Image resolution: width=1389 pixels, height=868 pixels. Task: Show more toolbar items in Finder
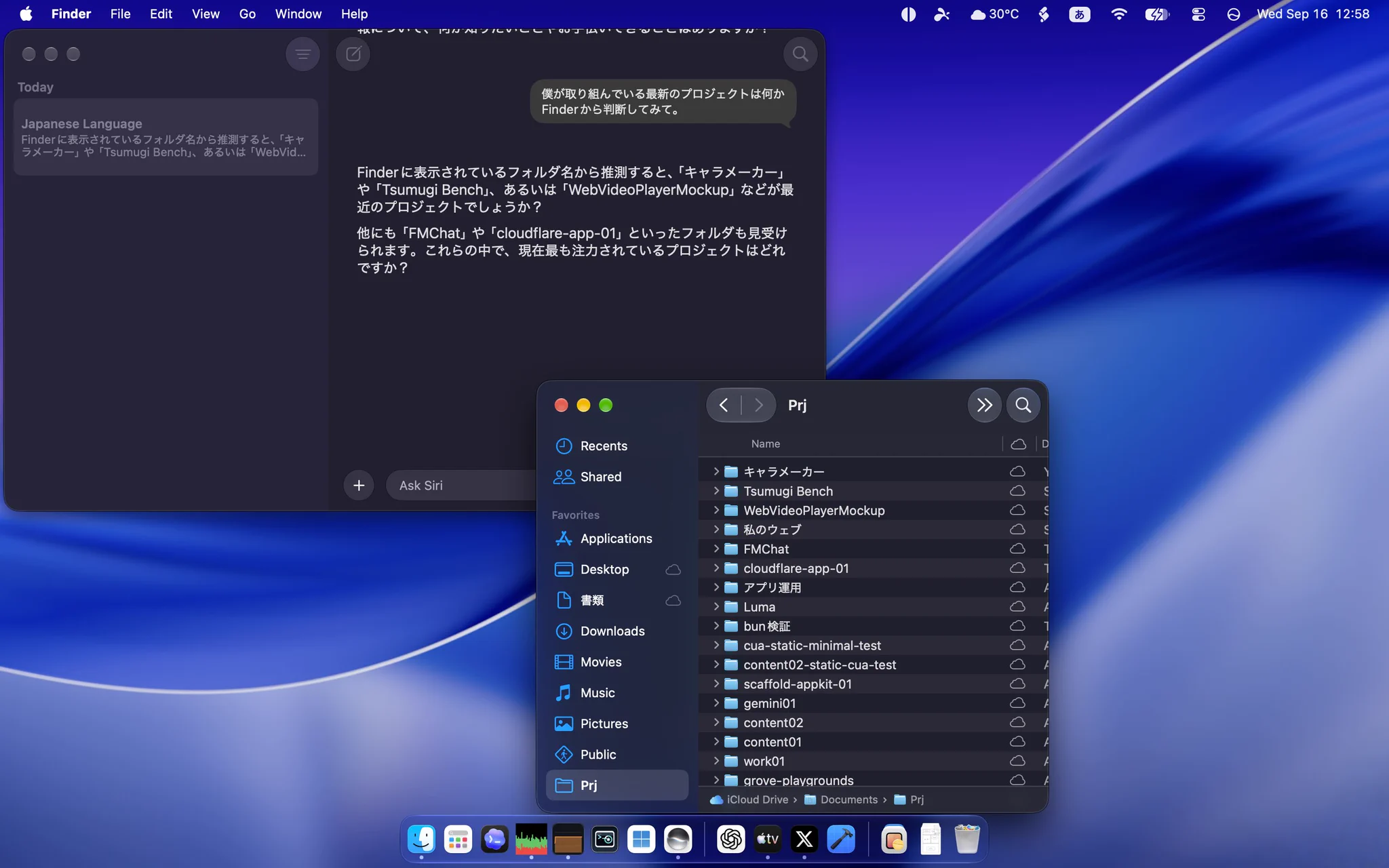[984, 406]
